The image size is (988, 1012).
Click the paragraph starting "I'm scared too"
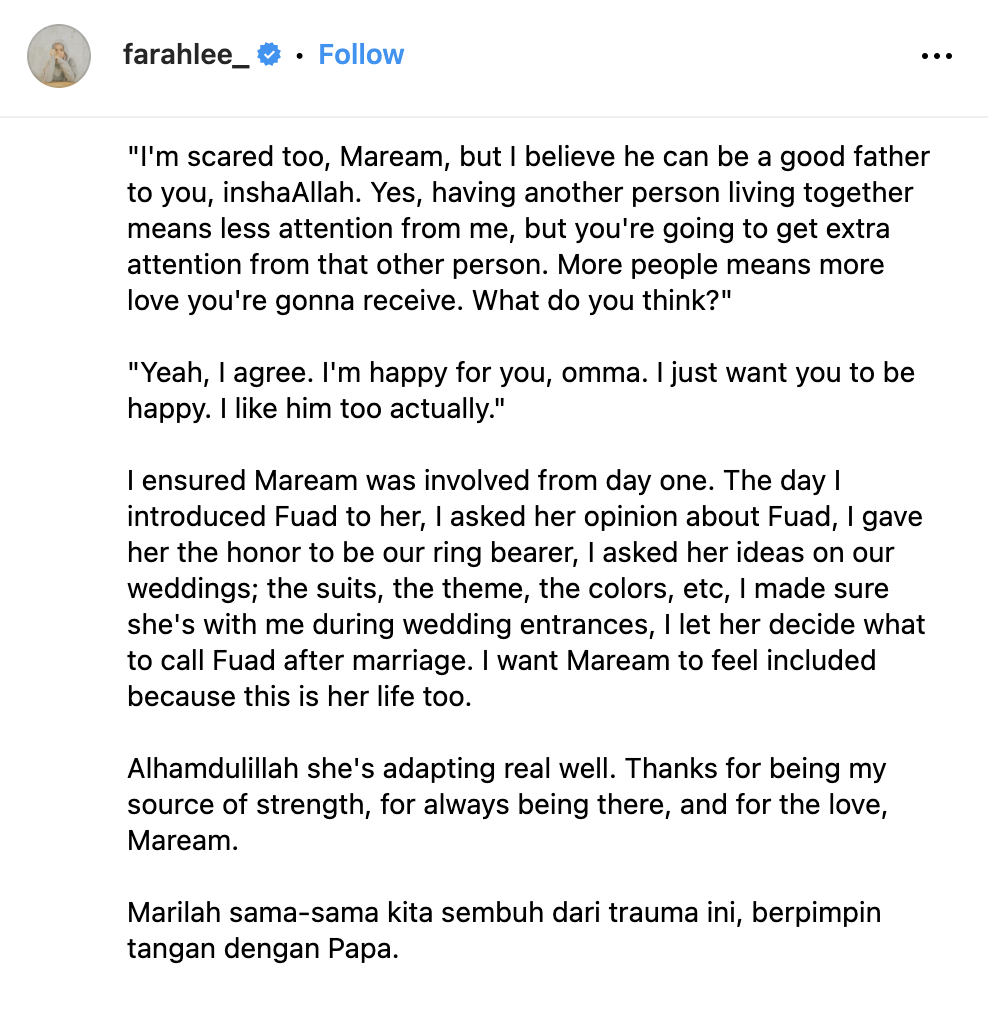[528, 228]
